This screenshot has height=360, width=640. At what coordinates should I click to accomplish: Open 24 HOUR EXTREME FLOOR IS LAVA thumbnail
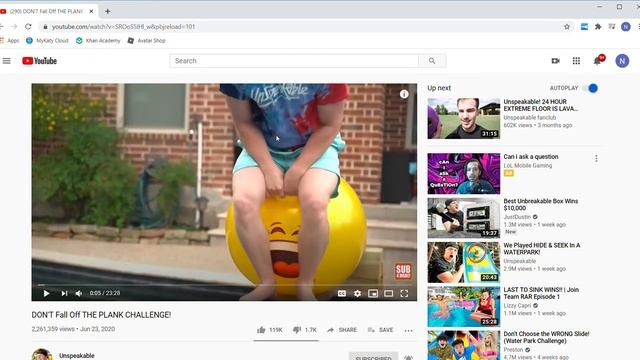point(464,118)
